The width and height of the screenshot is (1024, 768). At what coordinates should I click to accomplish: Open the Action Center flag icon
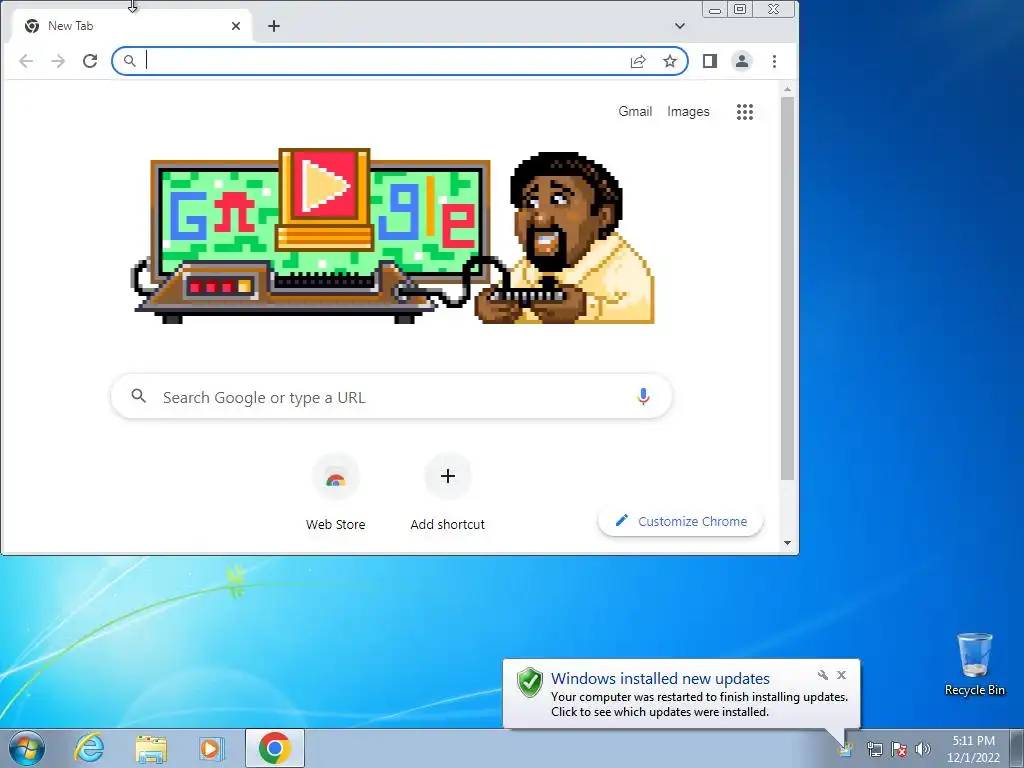click(x=899, y=749)
